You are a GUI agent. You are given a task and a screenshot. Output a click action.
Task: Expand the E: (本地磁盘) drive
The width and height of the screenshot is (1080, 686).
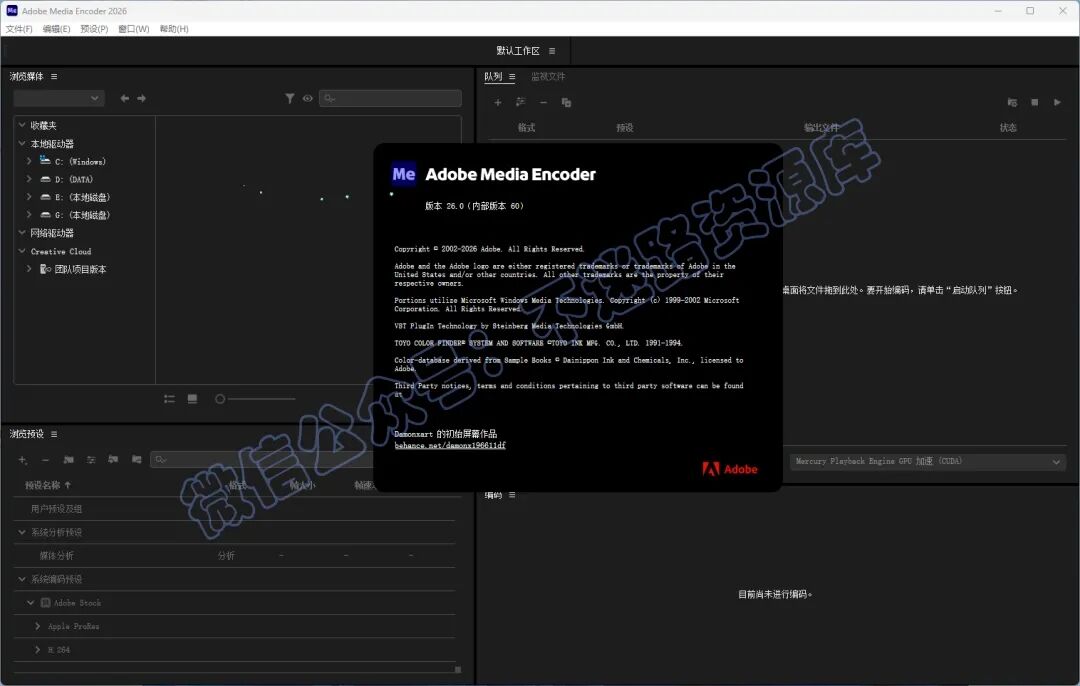(x=29, y=197)
